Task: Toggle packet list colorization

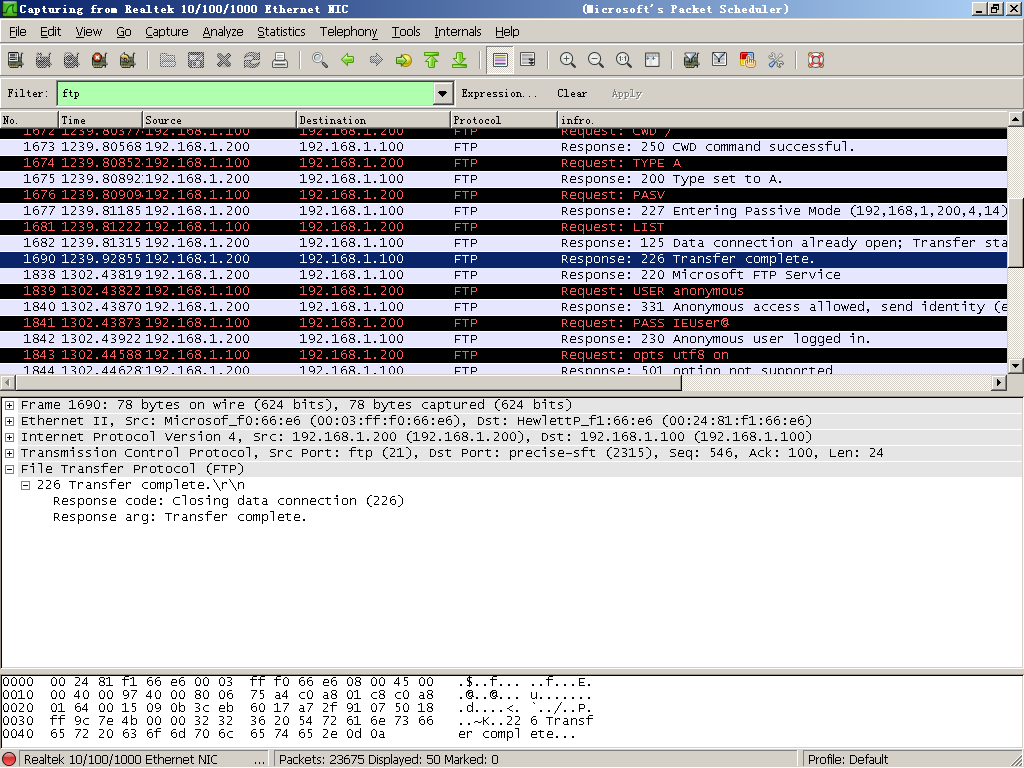Action: 500,60
